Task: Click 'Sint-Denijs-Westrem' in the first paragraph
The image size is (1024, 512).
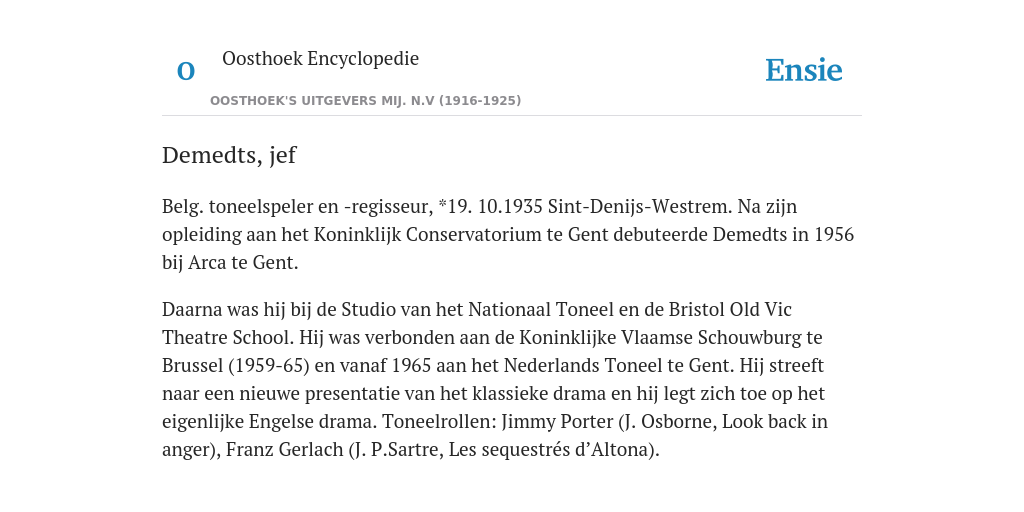Action: click(640, 206)
